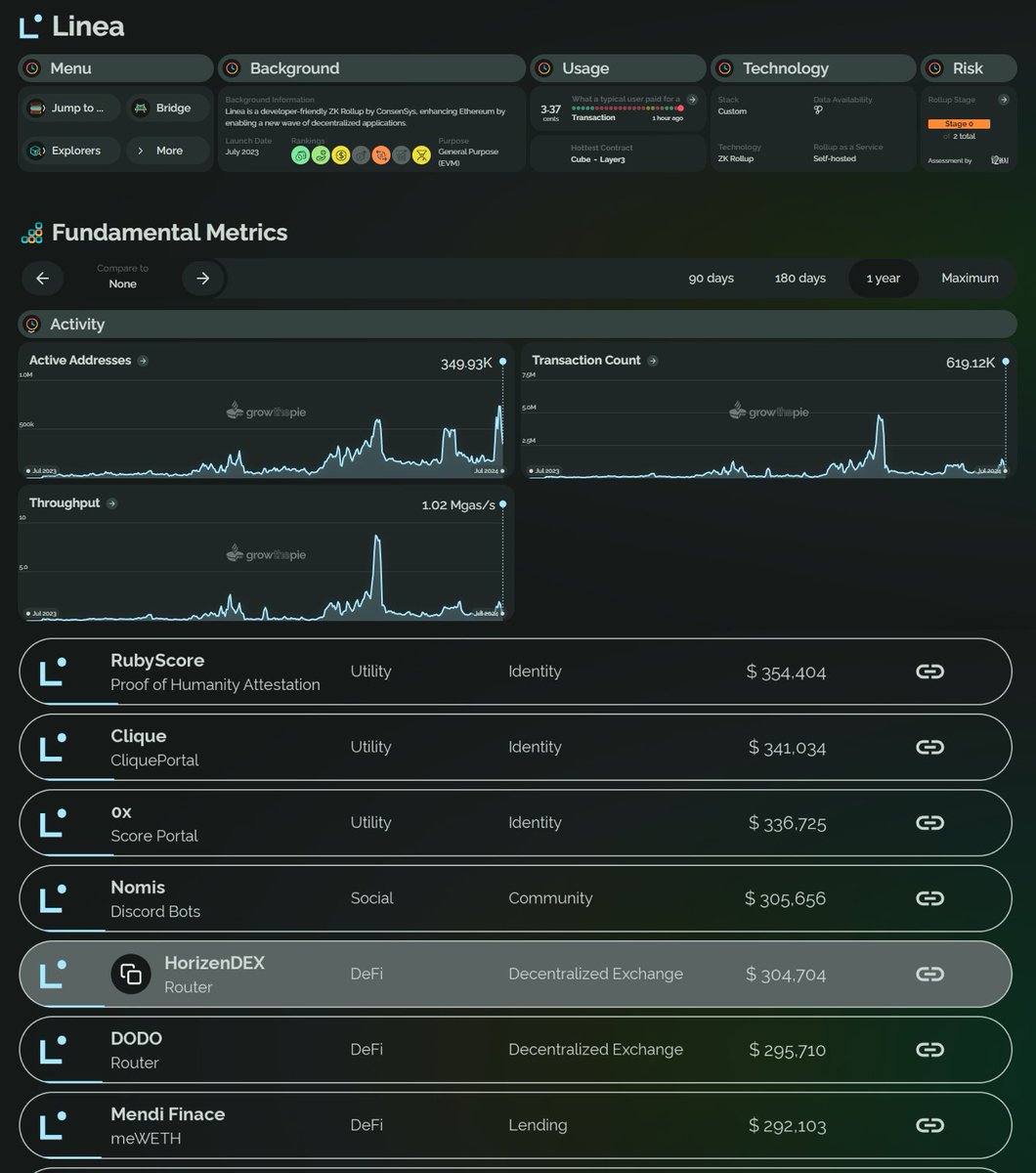The height and width of the screenshot is (1173, 1036).
Task: Click the yellow dollar-sign ranking badge
Action: [340, 154]
